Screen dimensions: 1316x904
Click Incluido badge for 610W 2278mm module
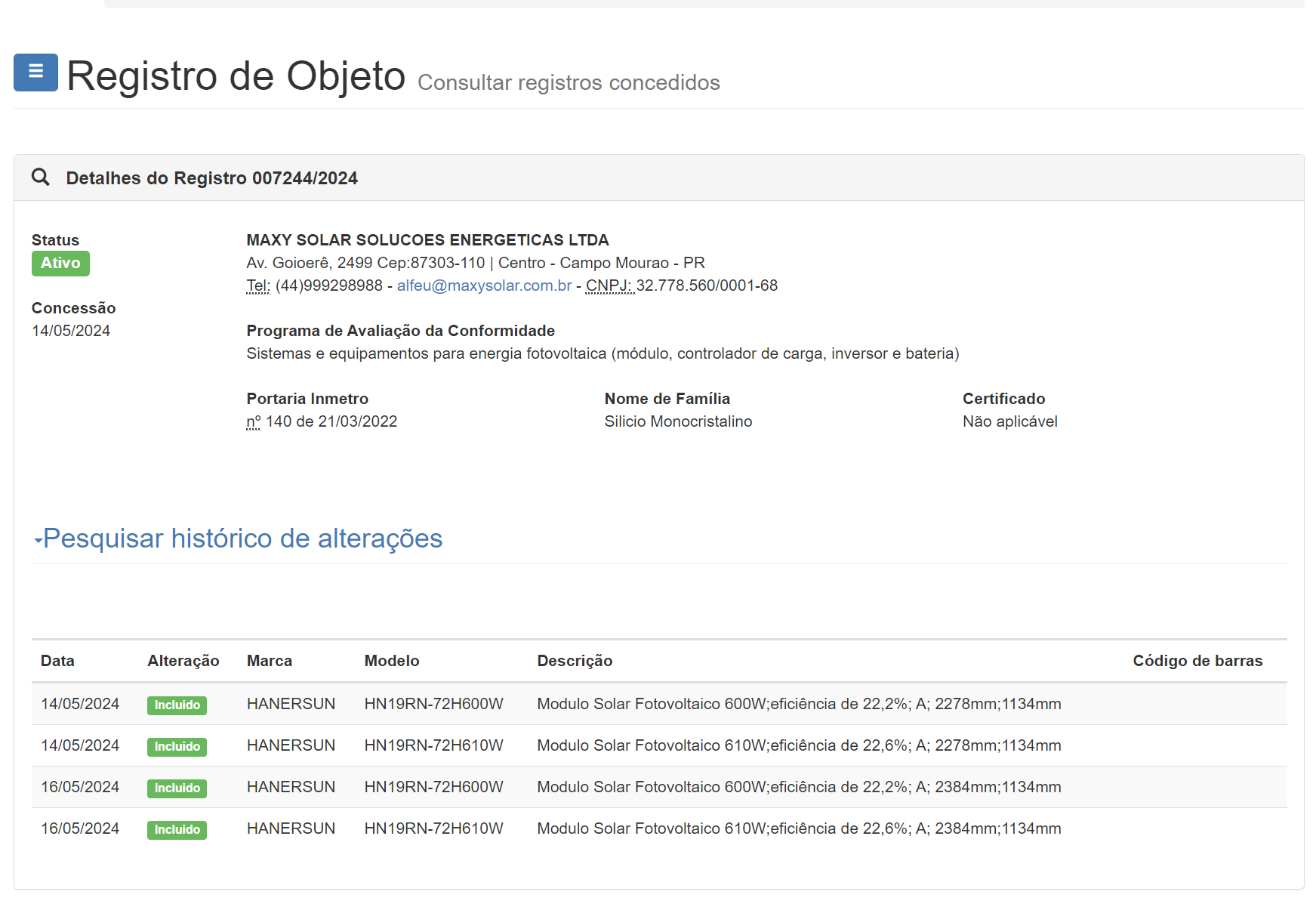[177, 747]
